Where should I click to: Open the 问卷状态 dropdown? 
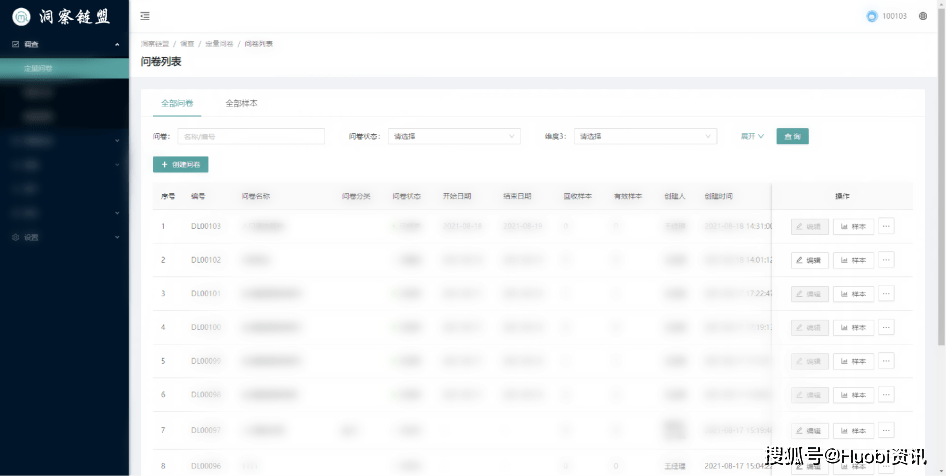454,136
